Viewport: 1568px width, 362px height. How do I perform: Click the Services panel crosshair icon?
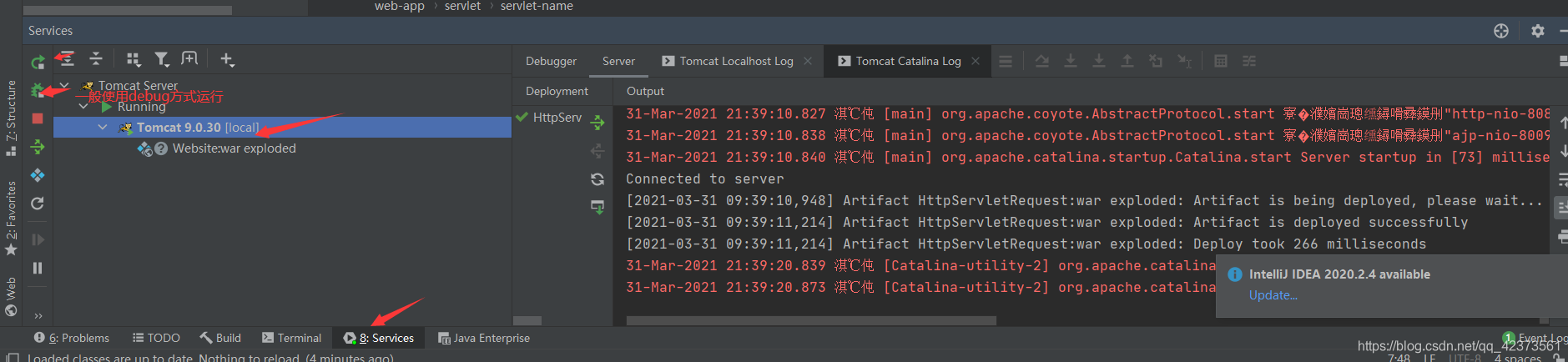pos(1501,31)
